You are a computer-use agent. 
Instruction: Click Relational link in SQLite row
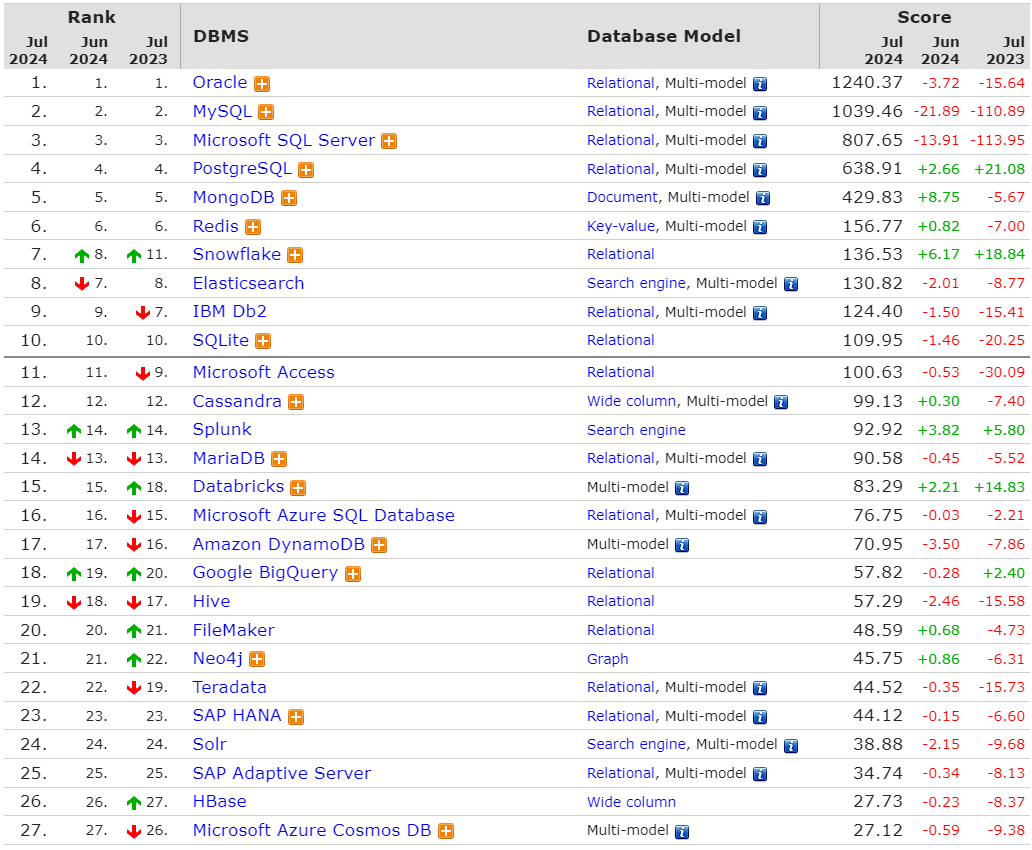click(621, 340)
